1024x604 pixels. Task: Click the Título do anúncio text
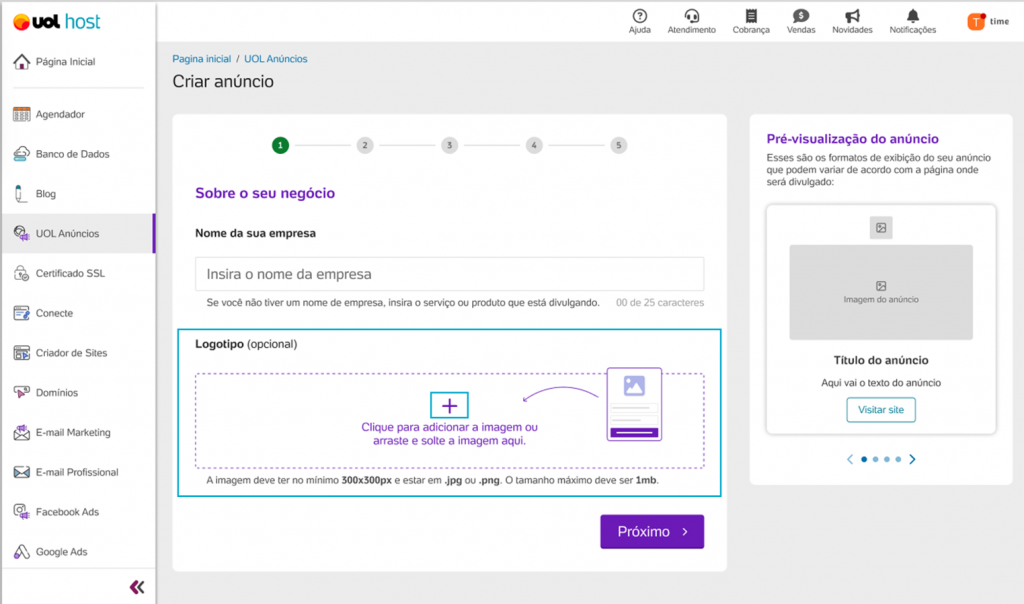[881, 360]
